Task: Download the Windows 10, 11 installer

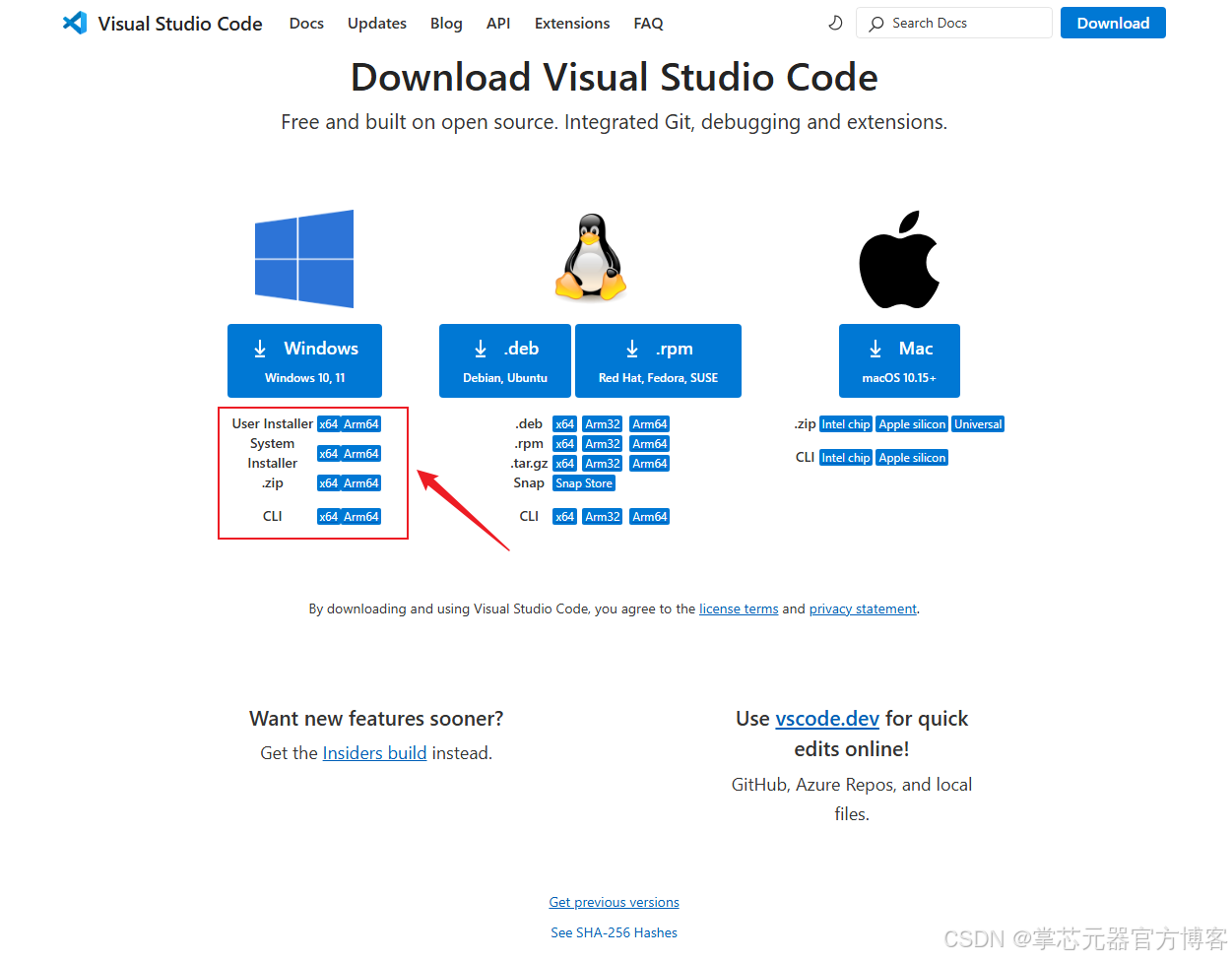Action: point(304,360)
